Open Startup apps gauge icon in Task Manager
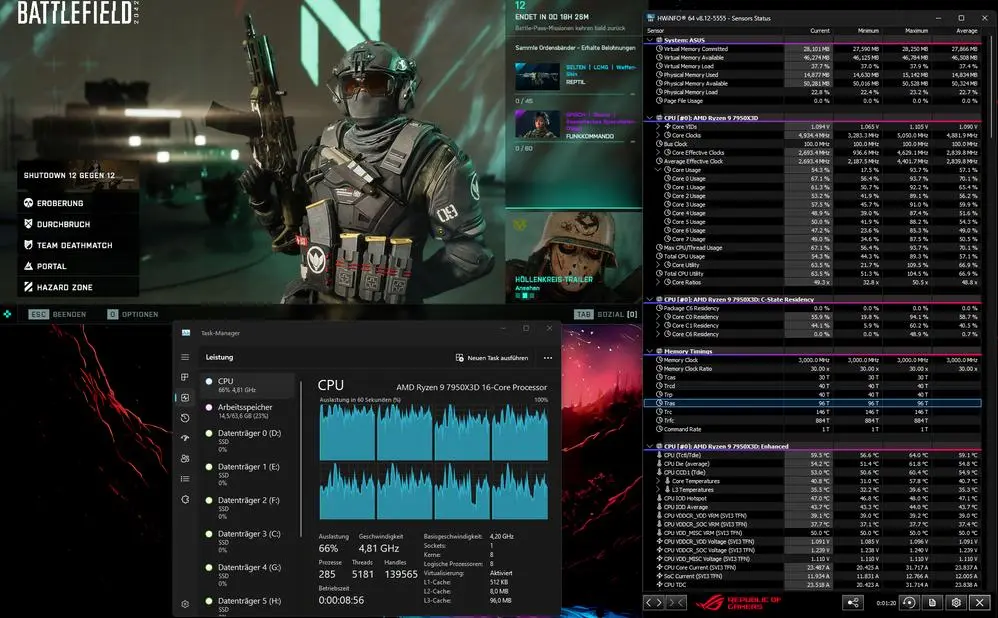Viewport: 998px width, 618px height. 185,438
